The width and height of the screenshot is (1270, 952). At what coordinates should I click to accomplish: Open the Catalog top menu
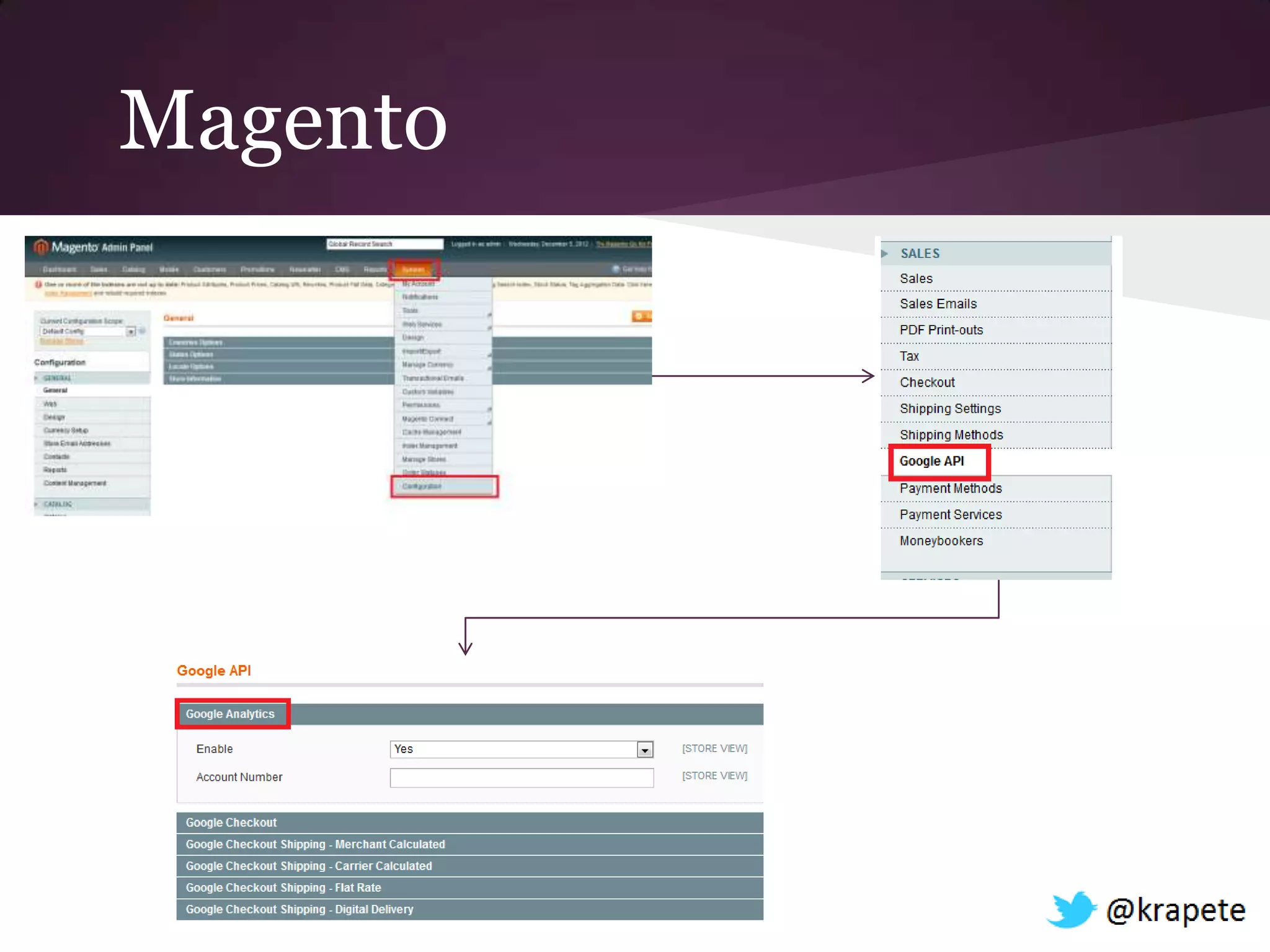[x=133, y=270]
